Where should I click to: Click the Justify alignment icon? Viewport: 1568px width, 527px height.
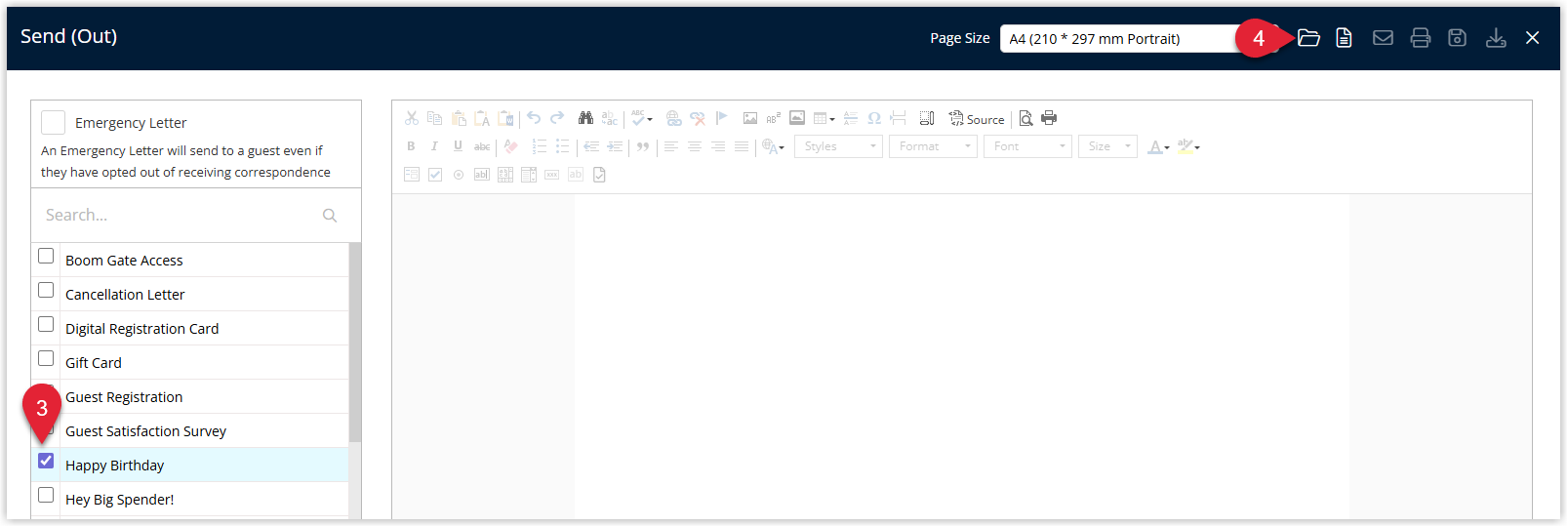point(742,146)
